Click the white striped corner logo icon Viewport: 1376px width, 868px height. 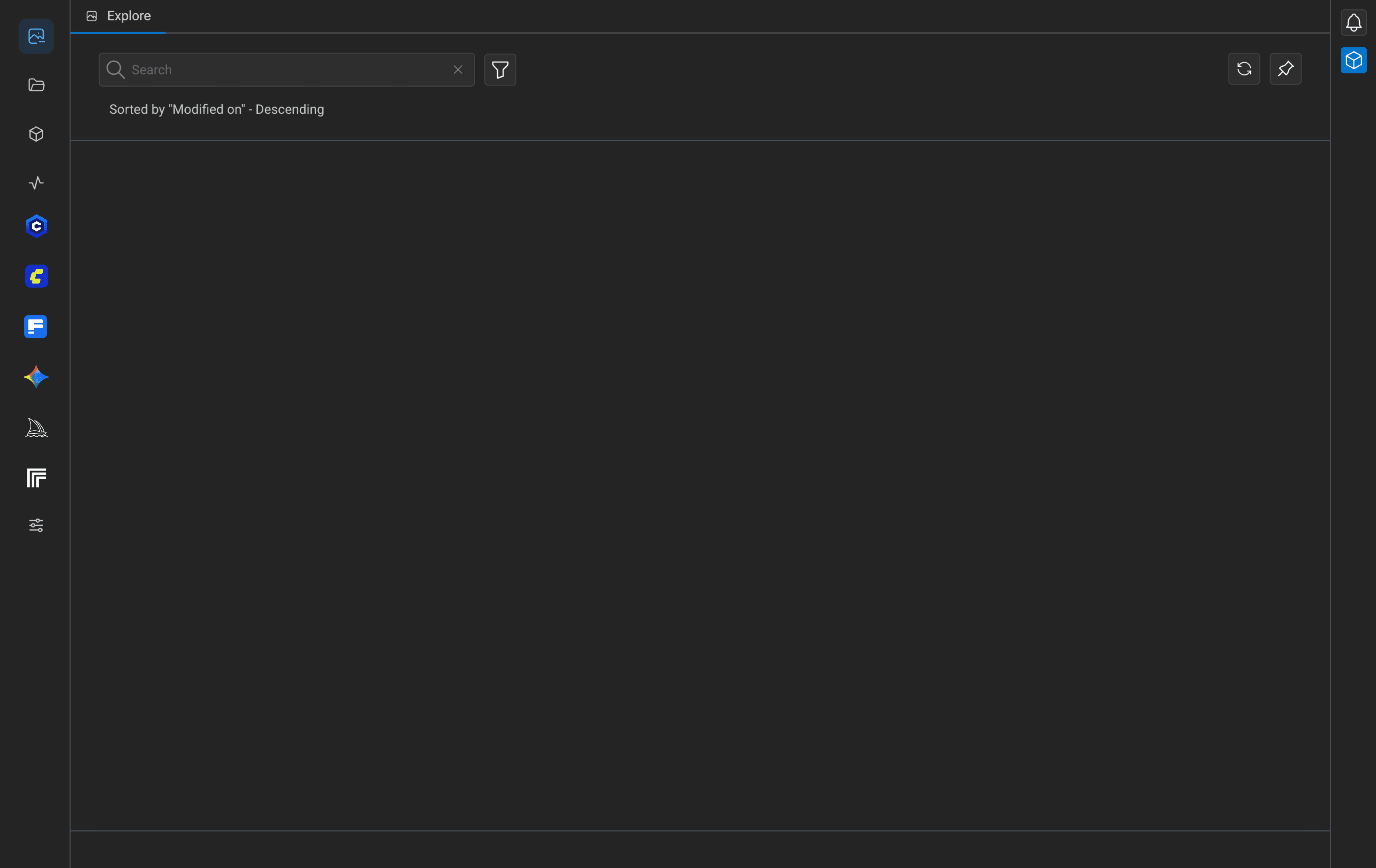pos(36,478)
